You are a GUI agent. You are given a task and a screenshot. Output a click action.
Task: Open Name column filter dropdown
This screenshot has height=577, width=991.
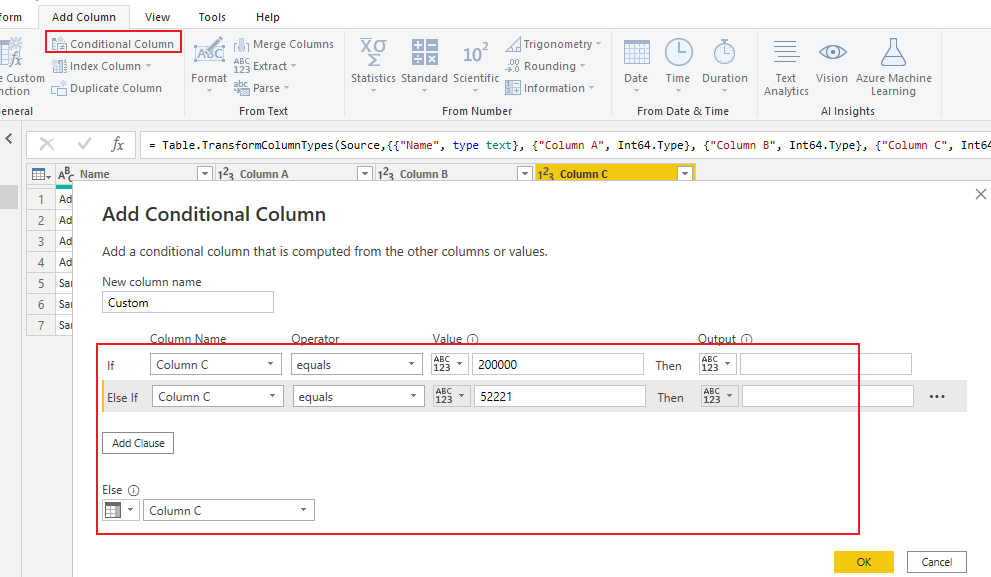204,173
